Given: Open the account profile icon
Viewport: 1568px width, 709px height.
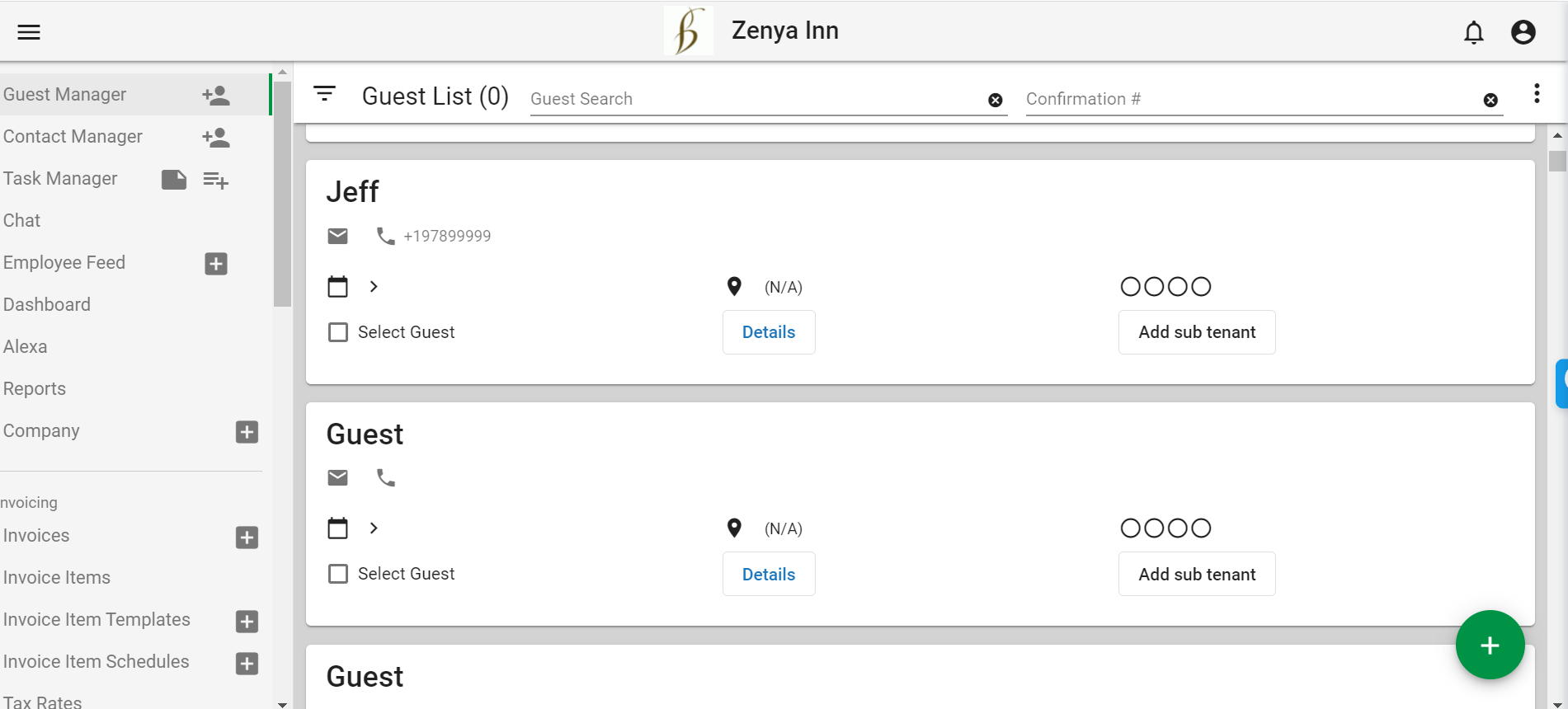Looking at the screenshot, I should coord(1523,31).
